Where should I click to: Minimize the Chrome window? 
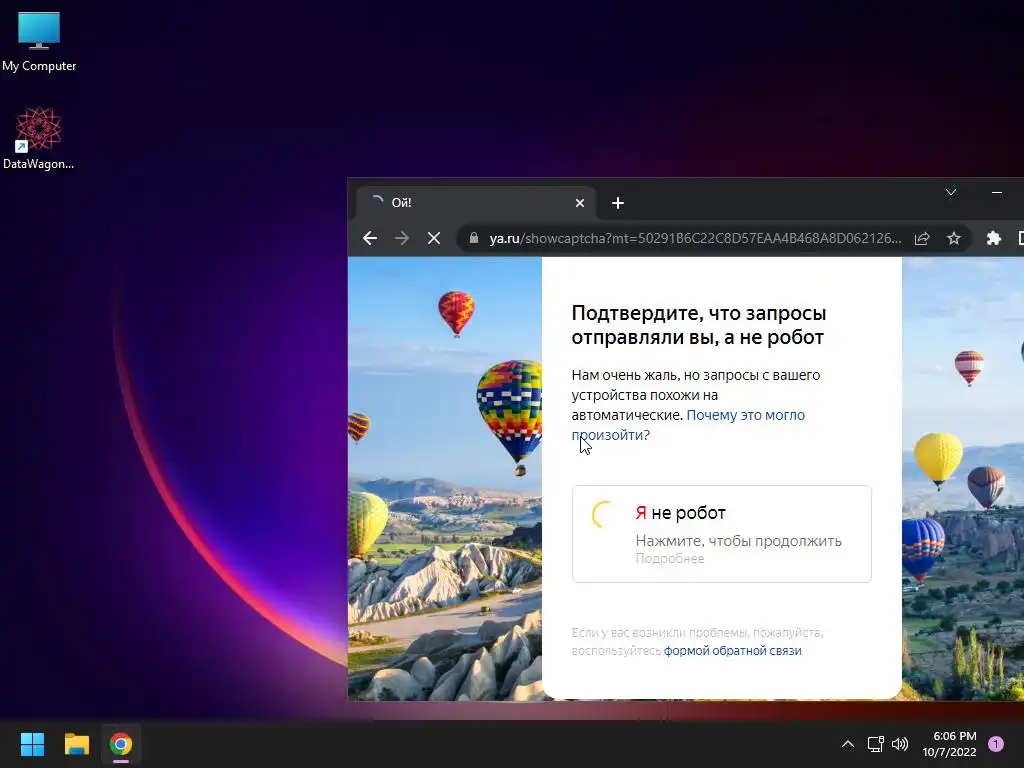point(997,192)
